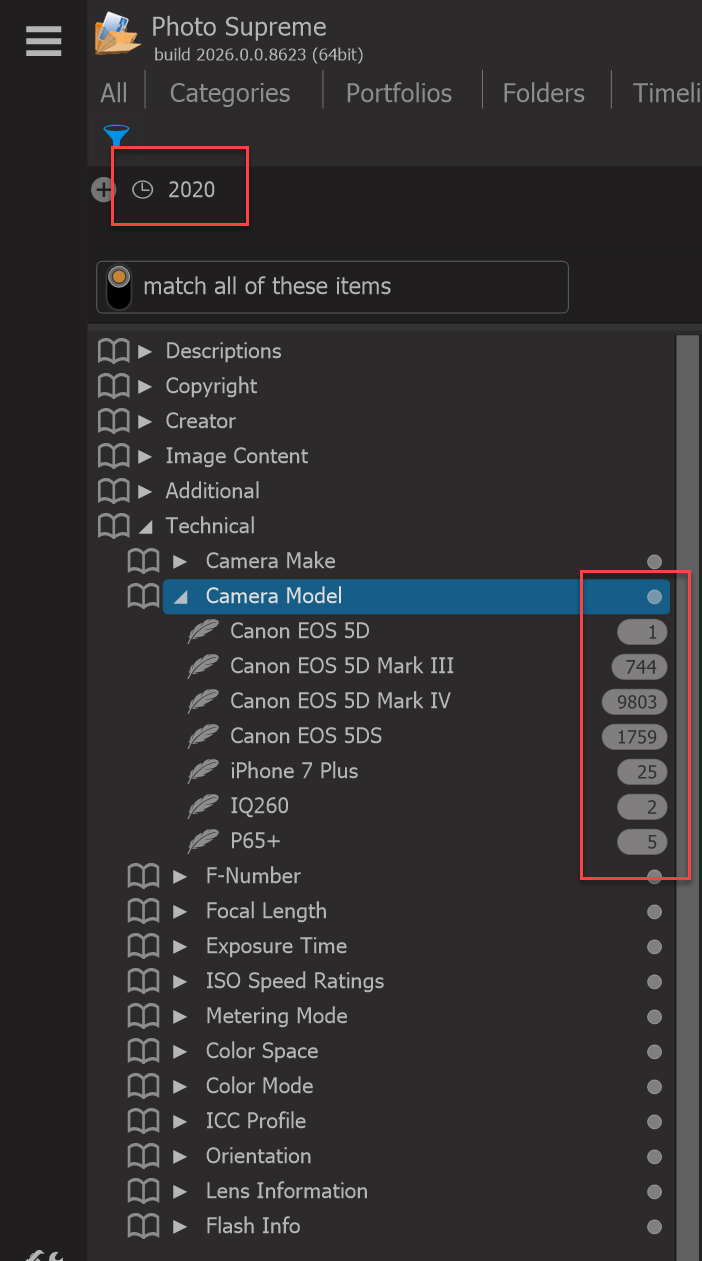Select the P65+ camera model
The width and height of the screenshot is (702, 1261).
pos(255,841)
